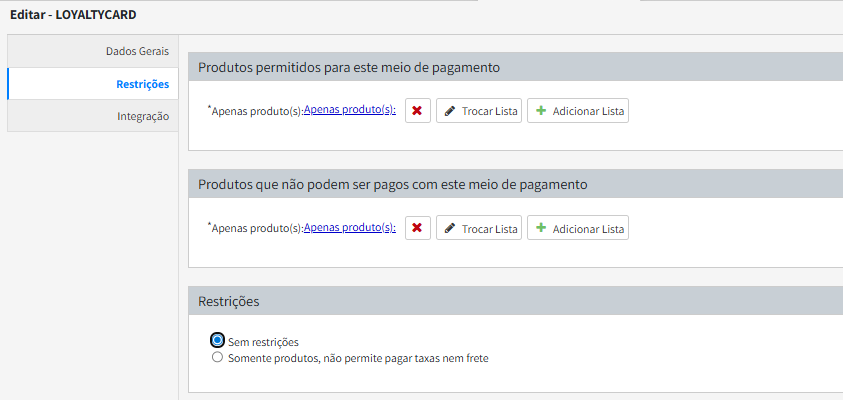Select the 'Sem restrições' radio option
The image size is (843, 400).
(217, 341)
